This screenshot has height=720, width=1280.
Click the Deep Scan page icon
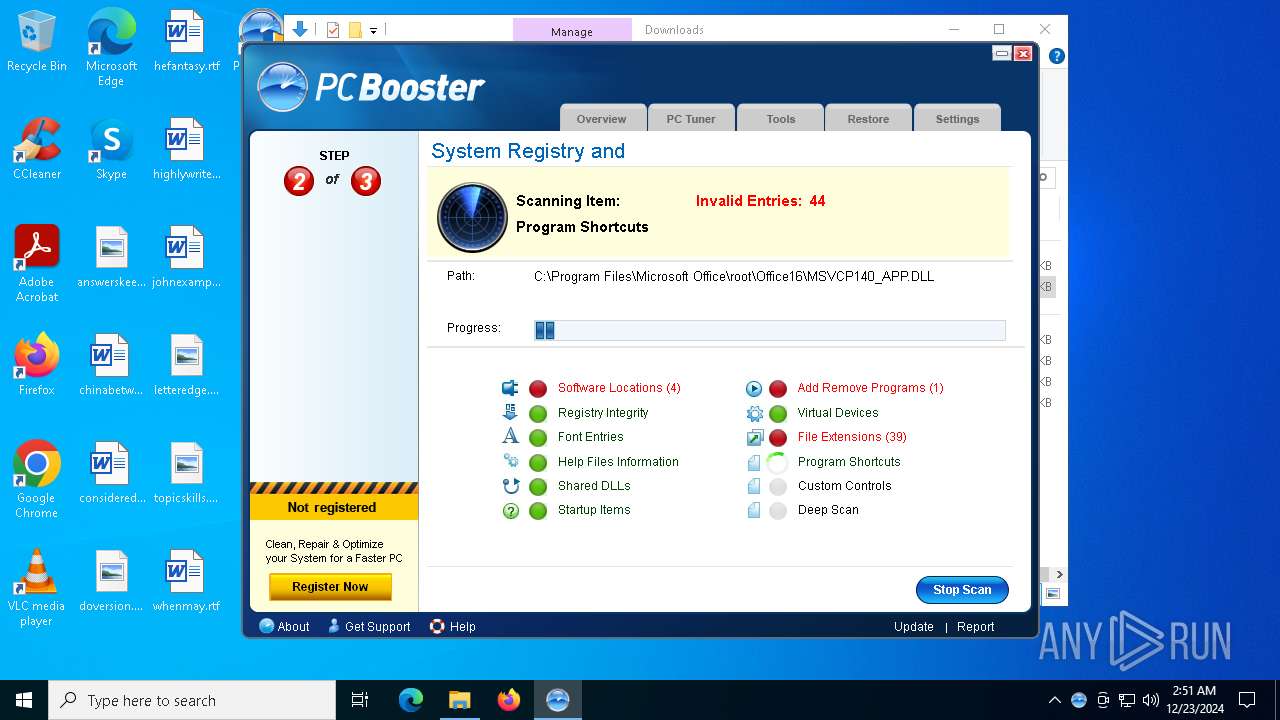click(x=754, y=510)
